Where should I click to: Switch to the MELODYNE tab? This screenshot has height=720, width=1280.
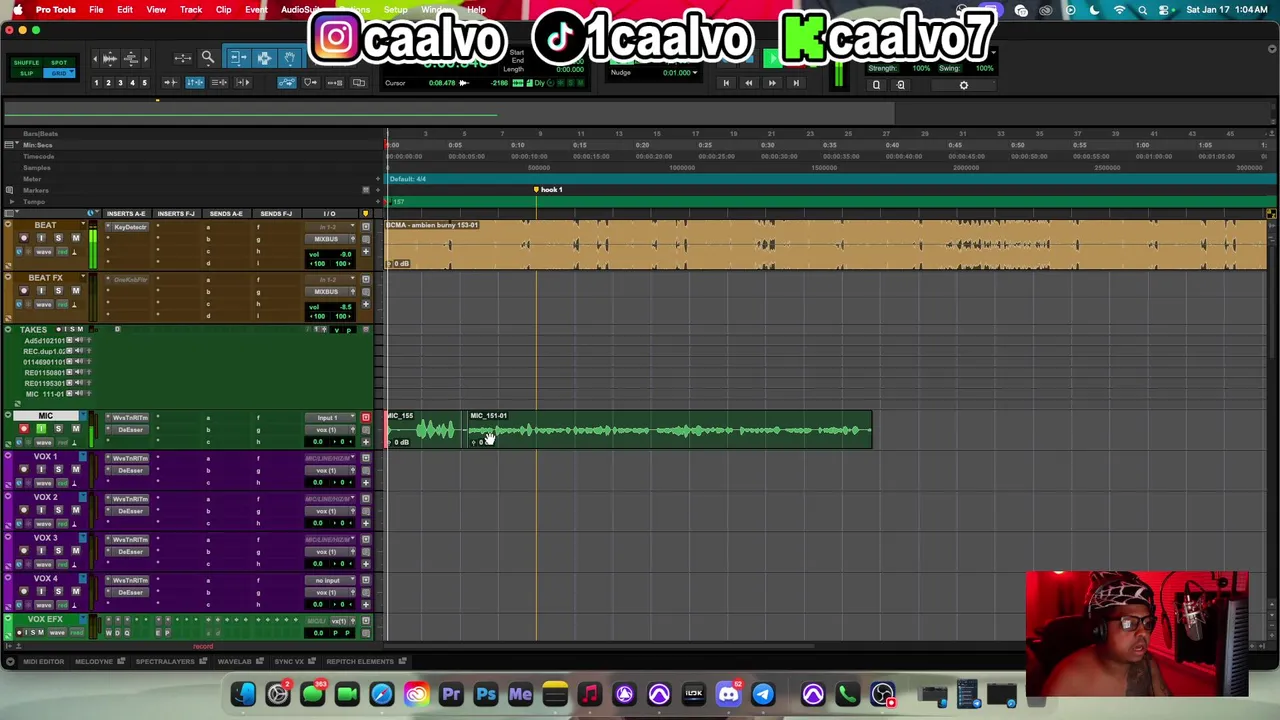click(x=98, y=661)
